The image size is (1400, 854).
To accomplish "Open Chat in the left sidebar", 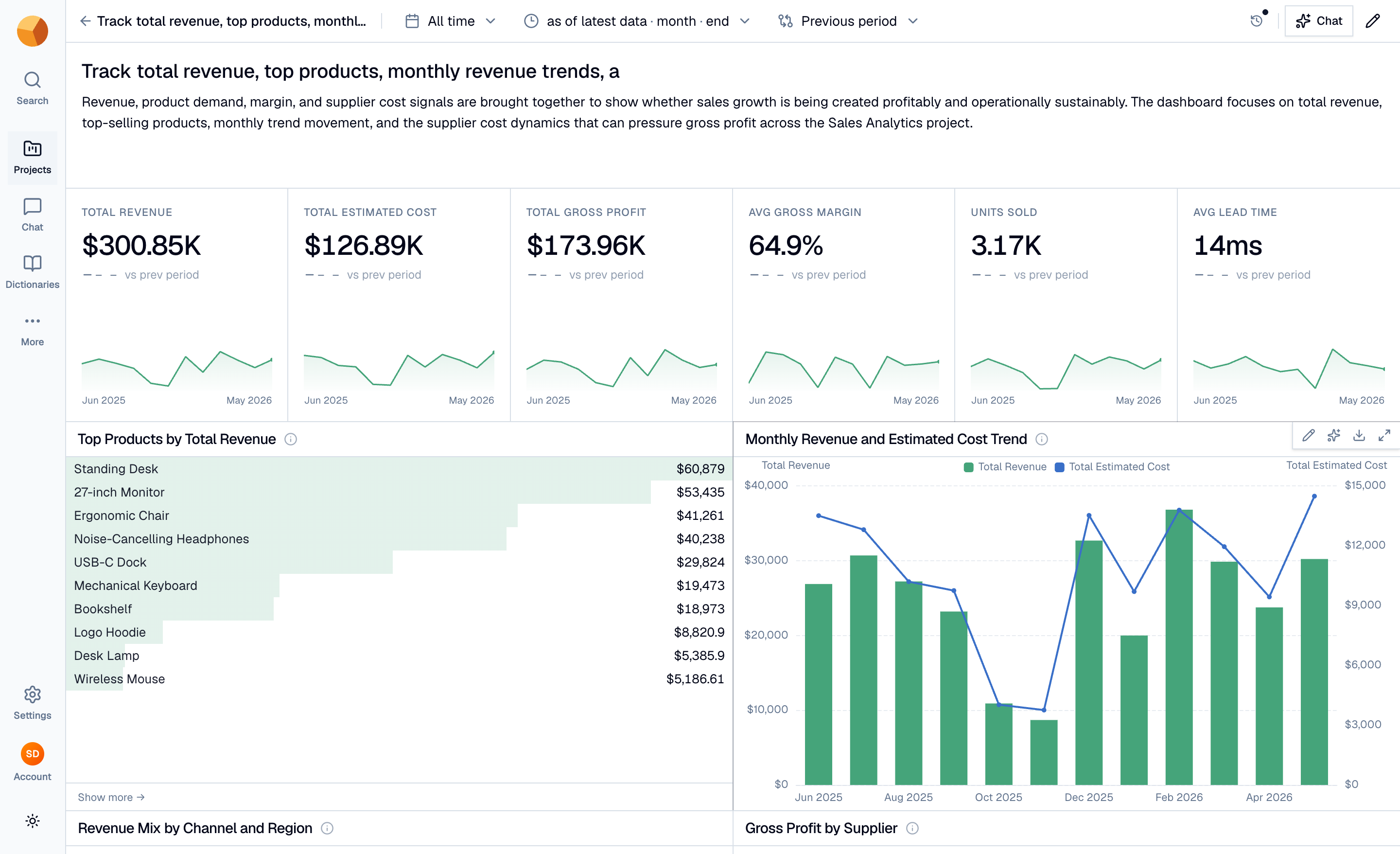I will pos(33,215).
